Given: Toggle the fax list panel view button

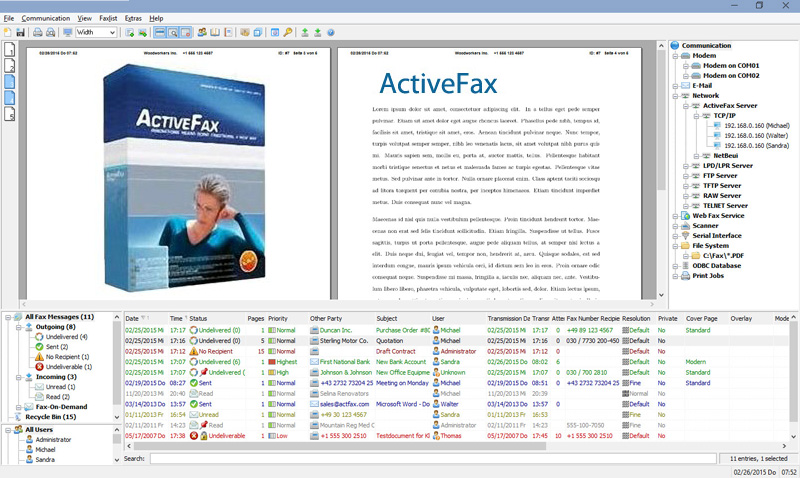Looking at the screenshot, I should pos(160,32).
